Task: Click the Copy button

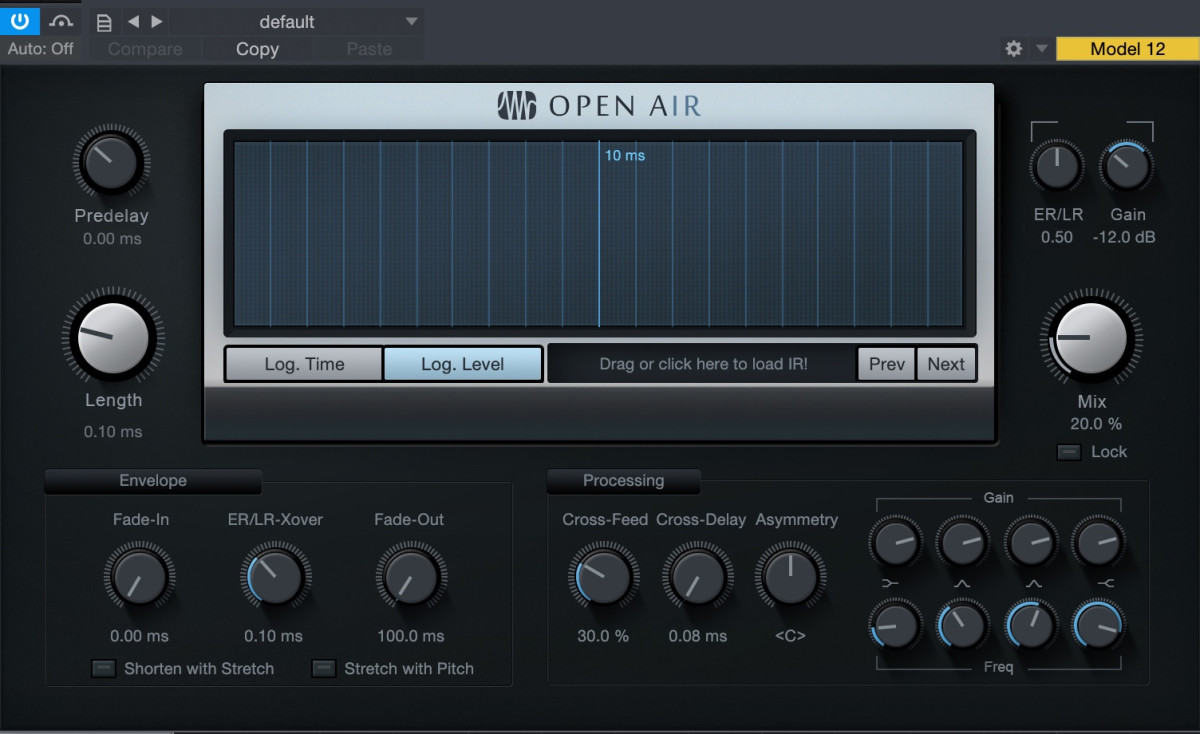Action: point(257,49)
